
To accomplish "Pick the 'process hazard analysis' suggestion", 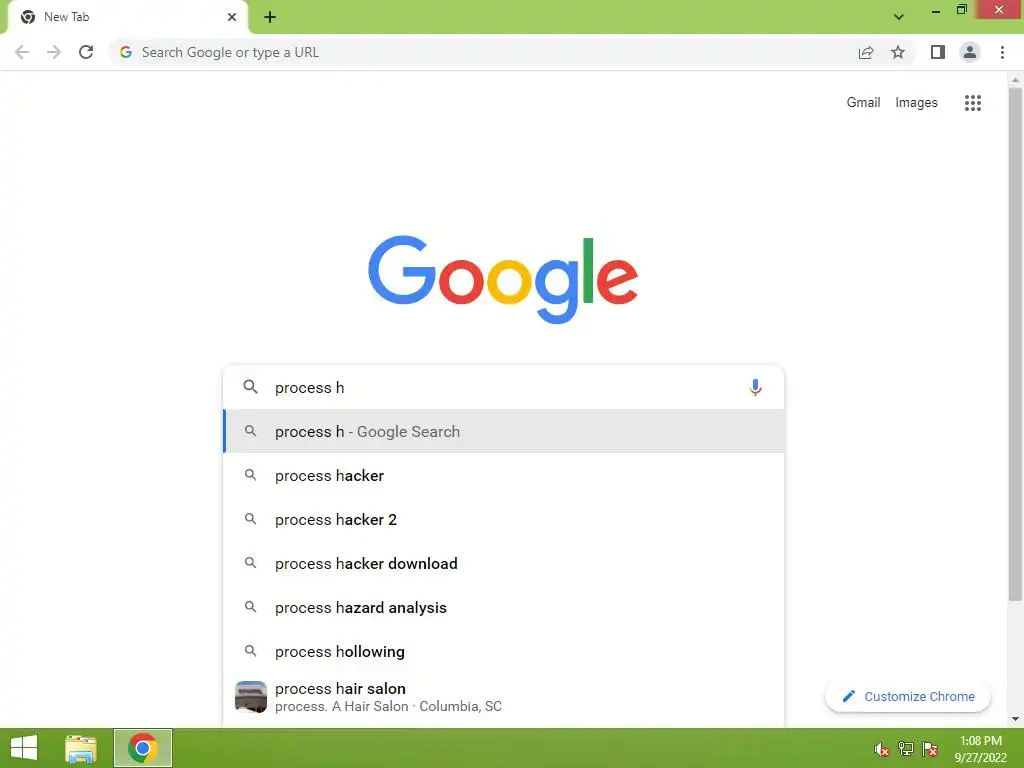I will click(x=503, y=607).
